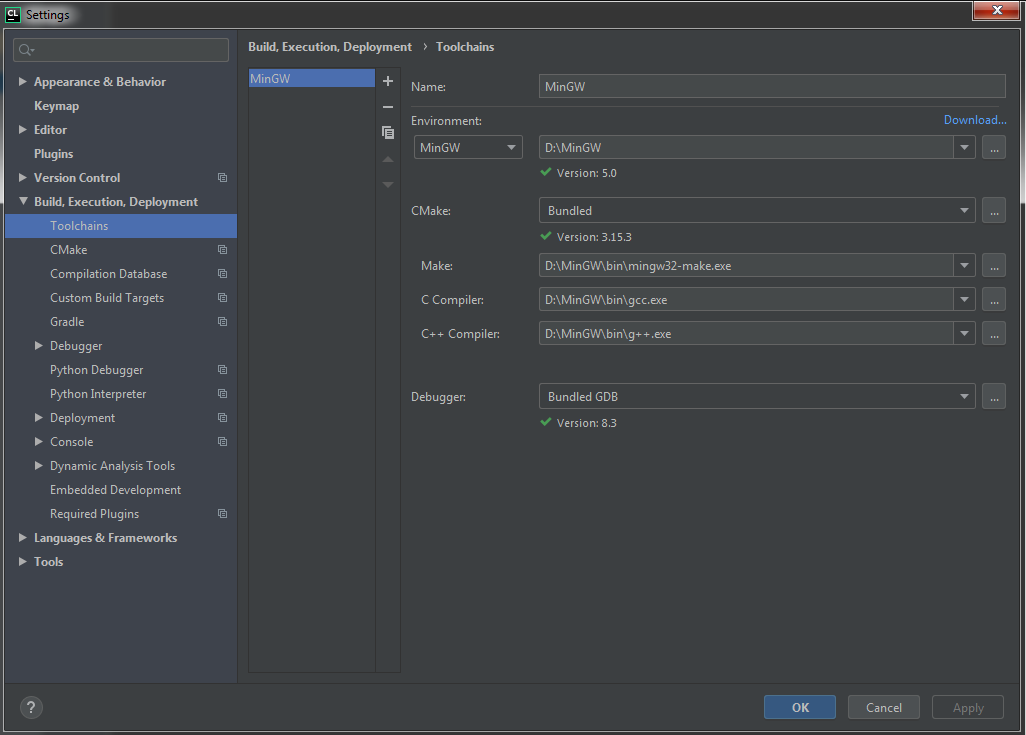Click the search magnifier icon
Screen dimensions: 1026x735
pos(26,50)
